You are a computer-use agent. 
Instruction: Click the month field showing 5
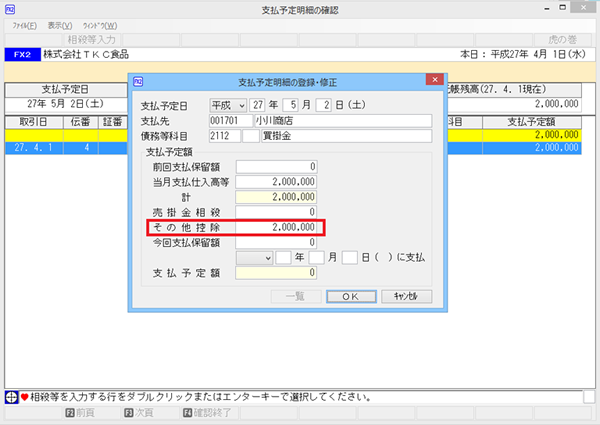[290, 105]
